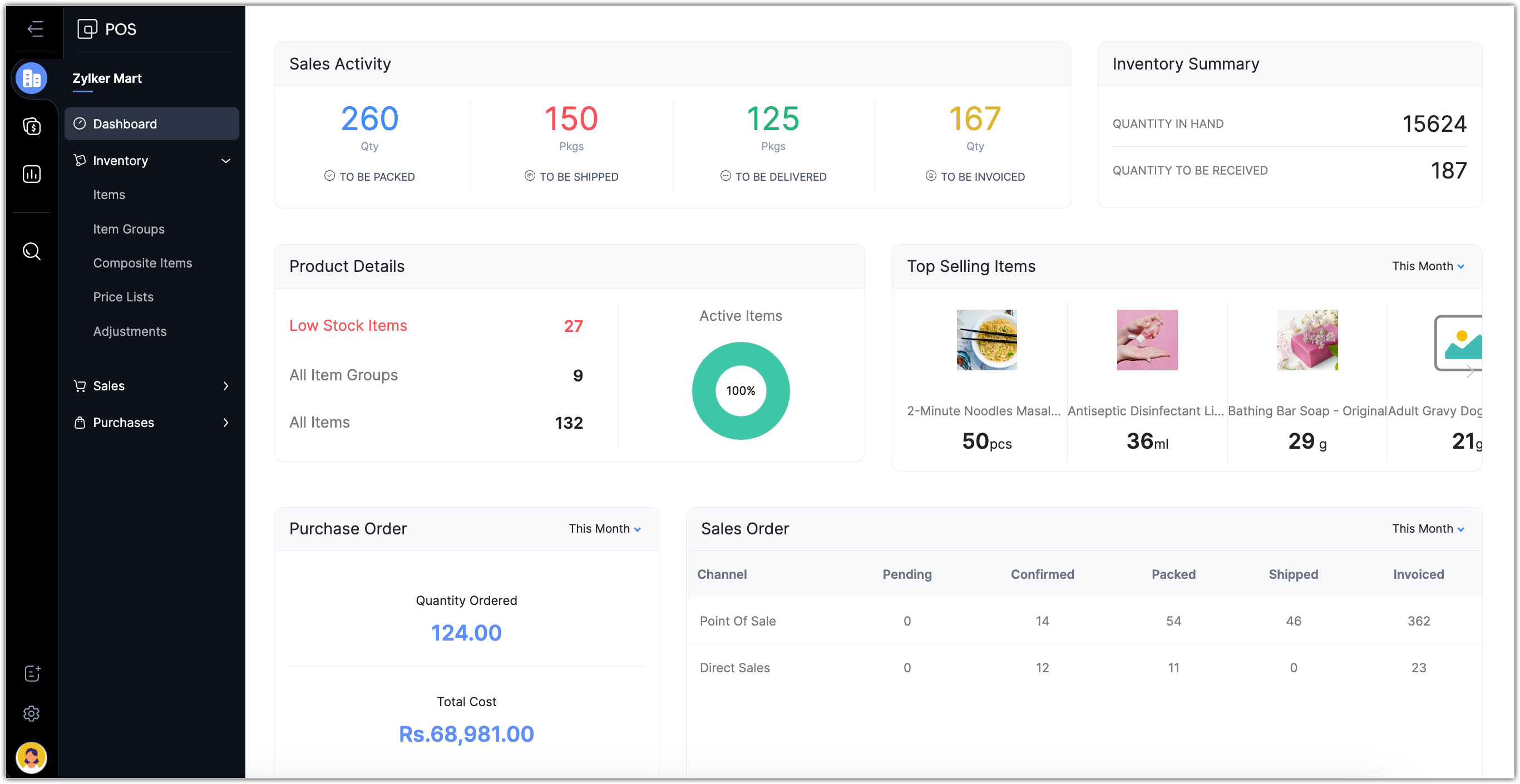Click the blue store icon in the rail
The height and width of the screenshot is (784, 1520).
(x=31, y=78)
